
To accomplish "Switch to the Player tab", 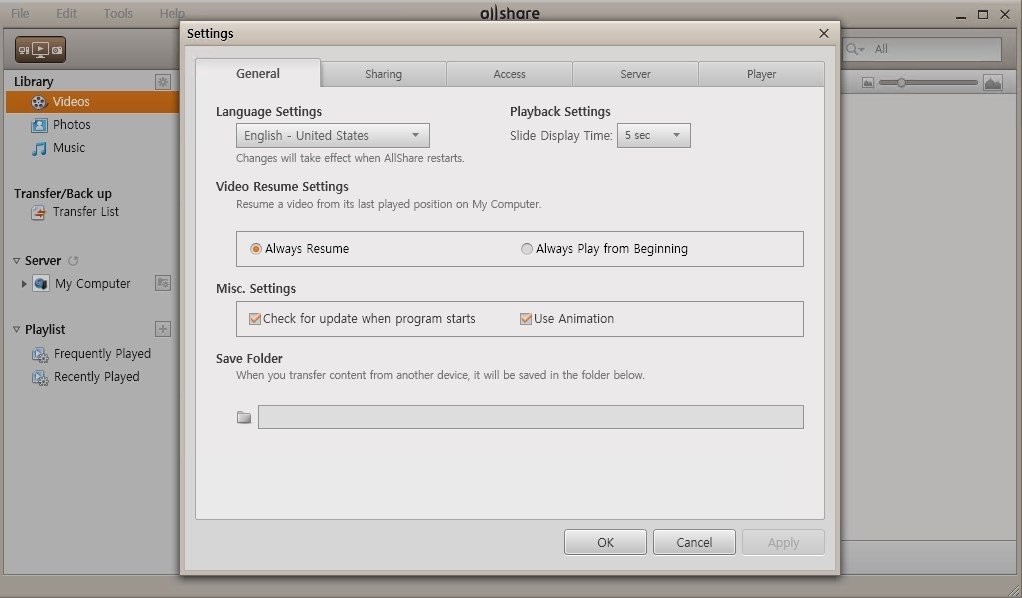I will pyautogui.click(x=761, y=74).
